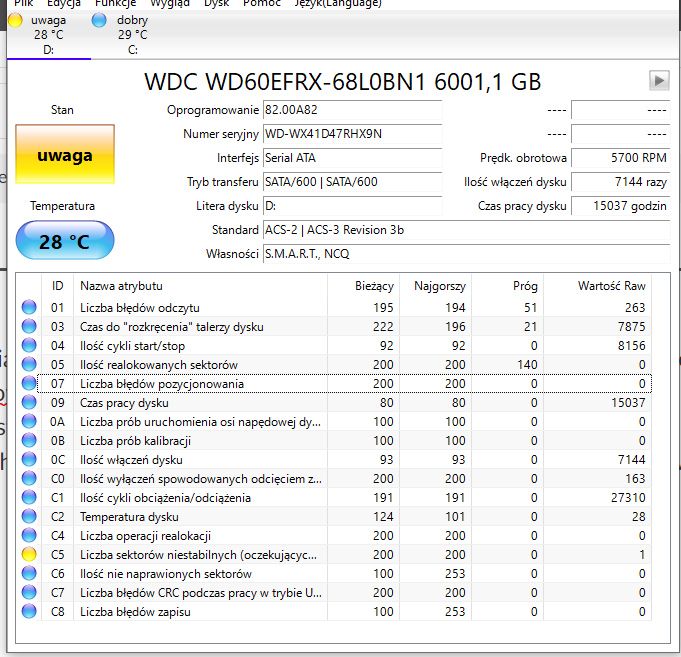The width and height of the screenshot is (681, 657).
Task: Click the Wartość Raw column header
Action: pos(597,286)
